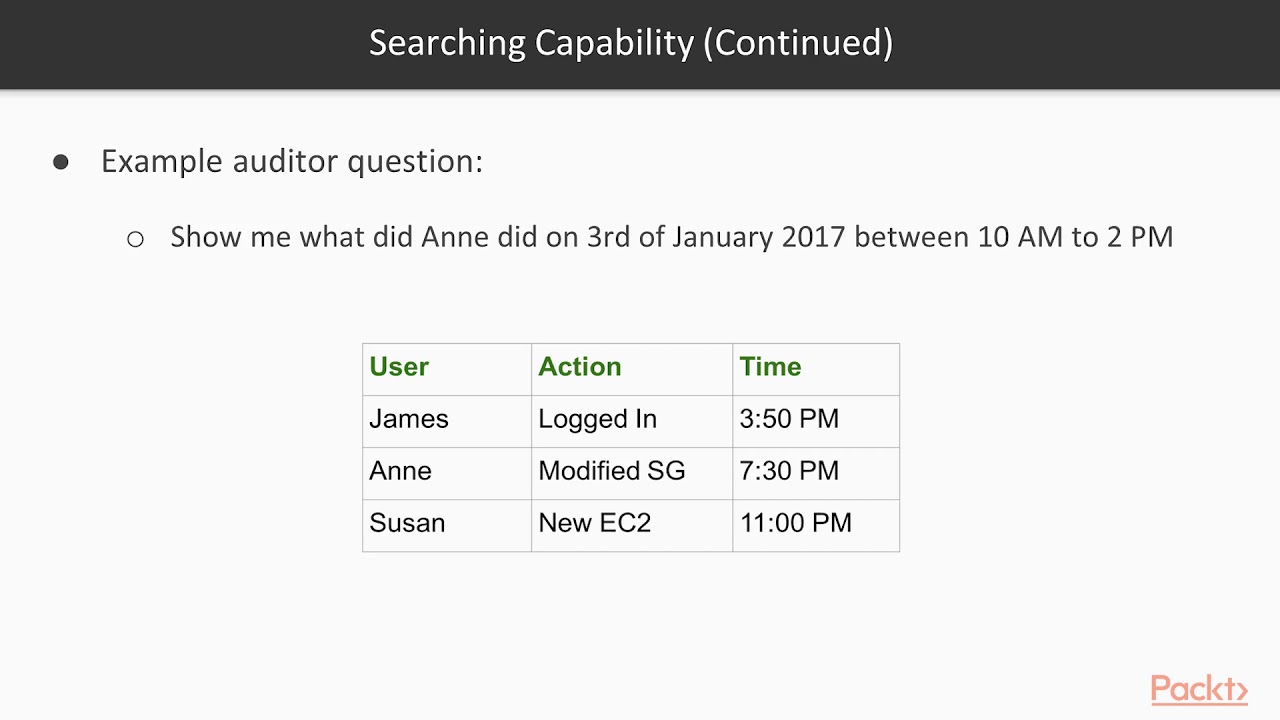Click the New EC2 action cell
1280x720 pixels.
click(594, 523)
